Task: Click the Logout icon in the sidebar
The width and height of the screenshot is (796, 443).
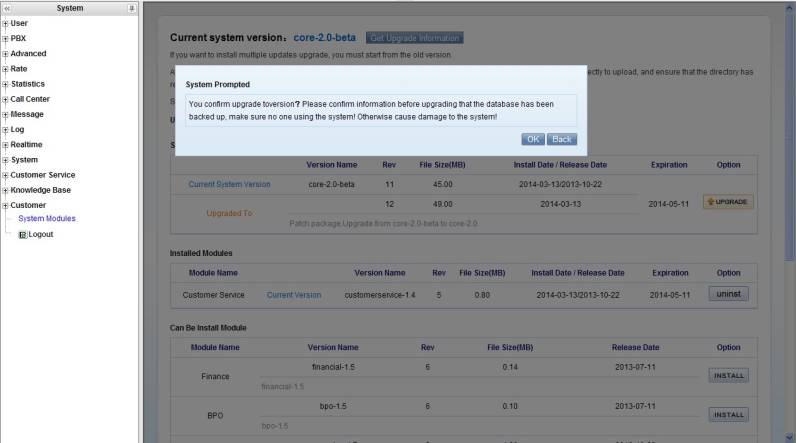Action: 22,235
